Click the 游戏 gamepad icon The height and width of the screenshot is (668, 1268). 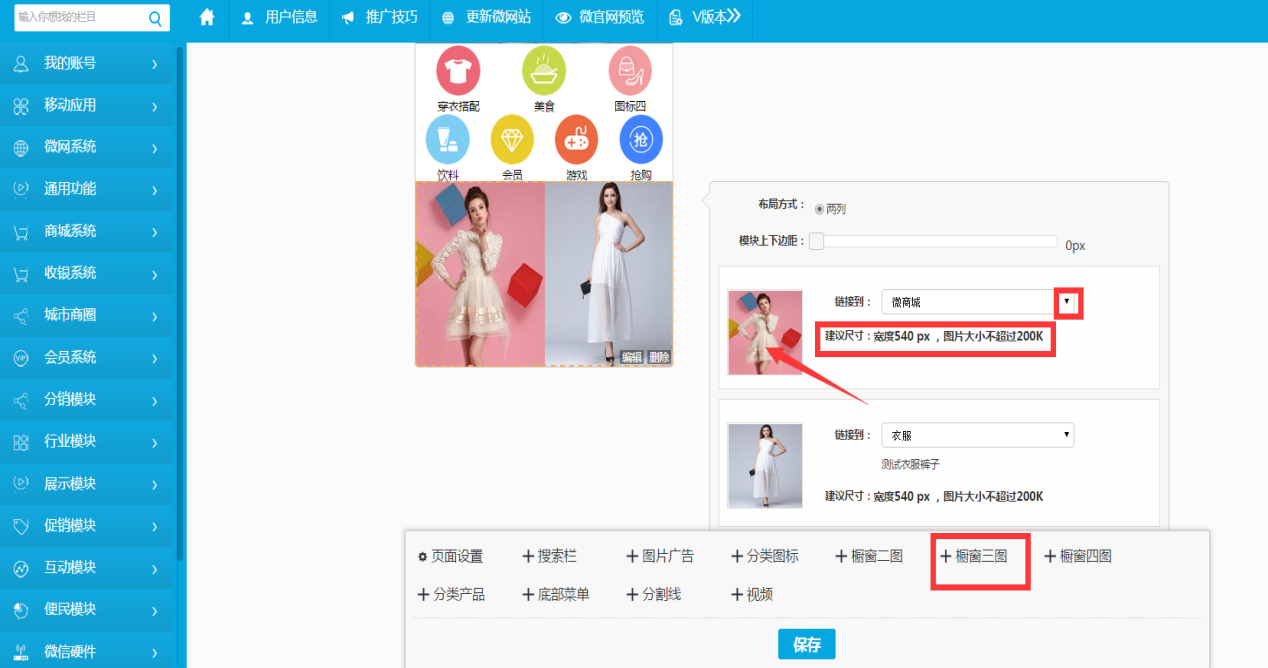(x=576, y=140)
